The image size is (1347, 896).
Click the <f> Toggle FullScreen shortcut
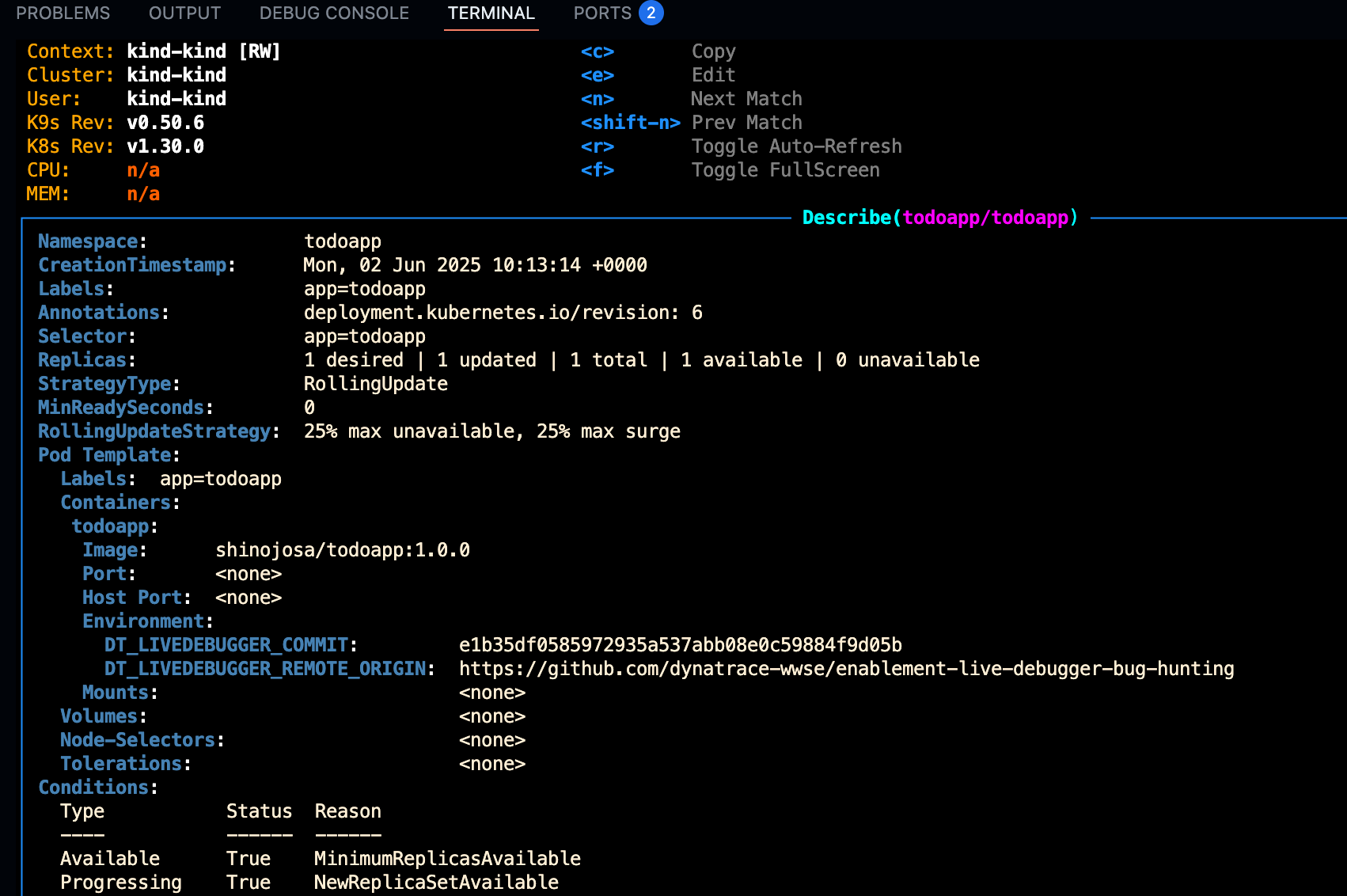pyautogui.click(x=598, y=170)
